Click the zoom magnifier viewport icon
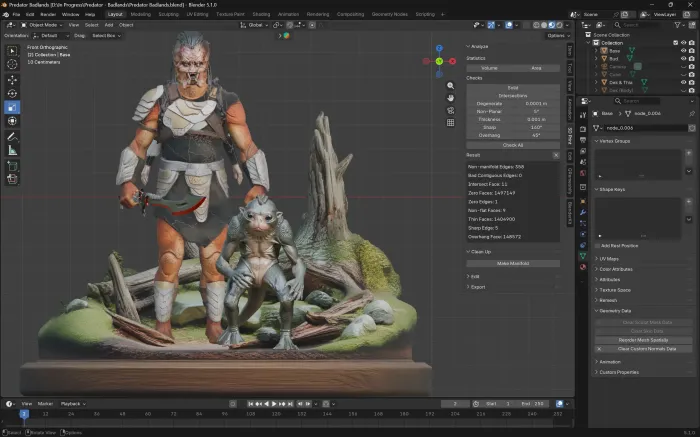700x437 pixels. pyautogui.click(x=450, y=86)
